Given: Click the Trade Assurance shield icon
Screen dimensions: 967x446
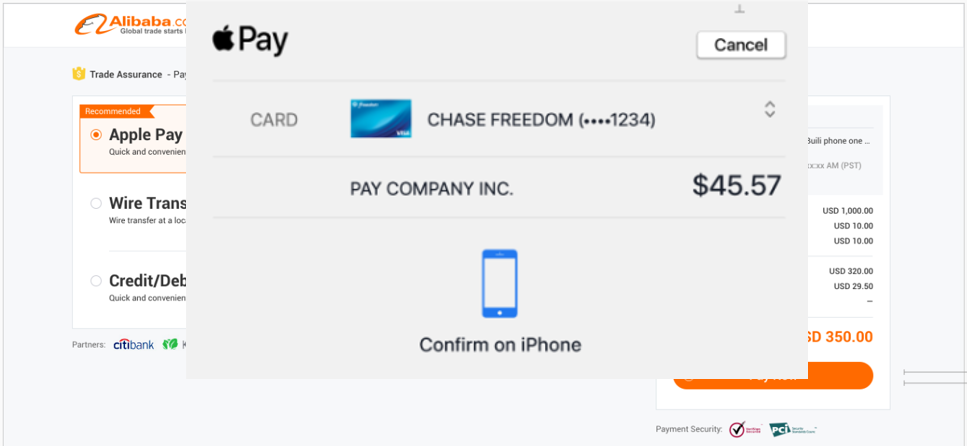Looking at the screenshot, I should (78, 74).
